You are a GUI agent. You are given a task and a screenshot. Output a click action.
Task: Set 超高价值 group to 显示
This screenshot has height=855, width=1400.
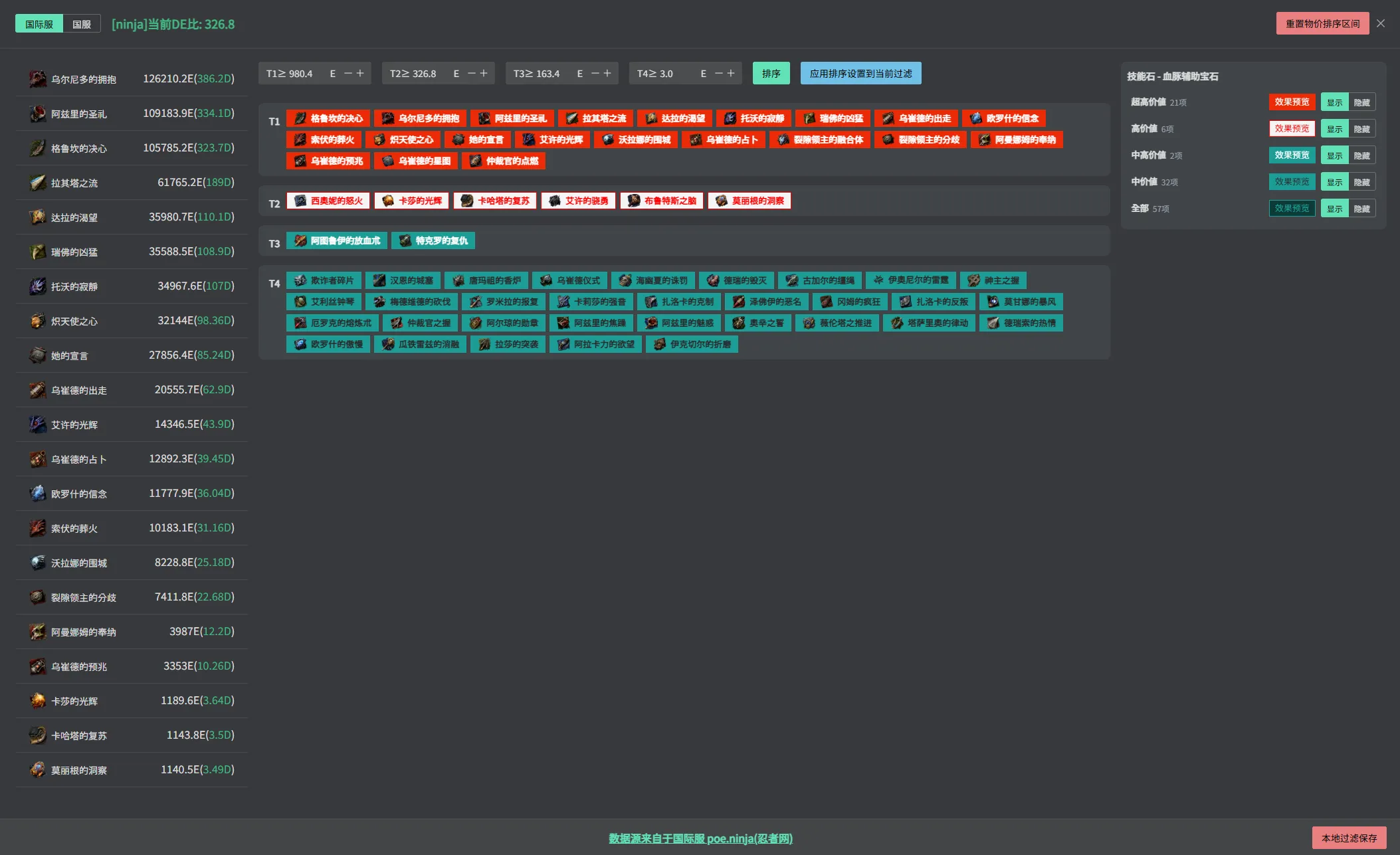1334,102
